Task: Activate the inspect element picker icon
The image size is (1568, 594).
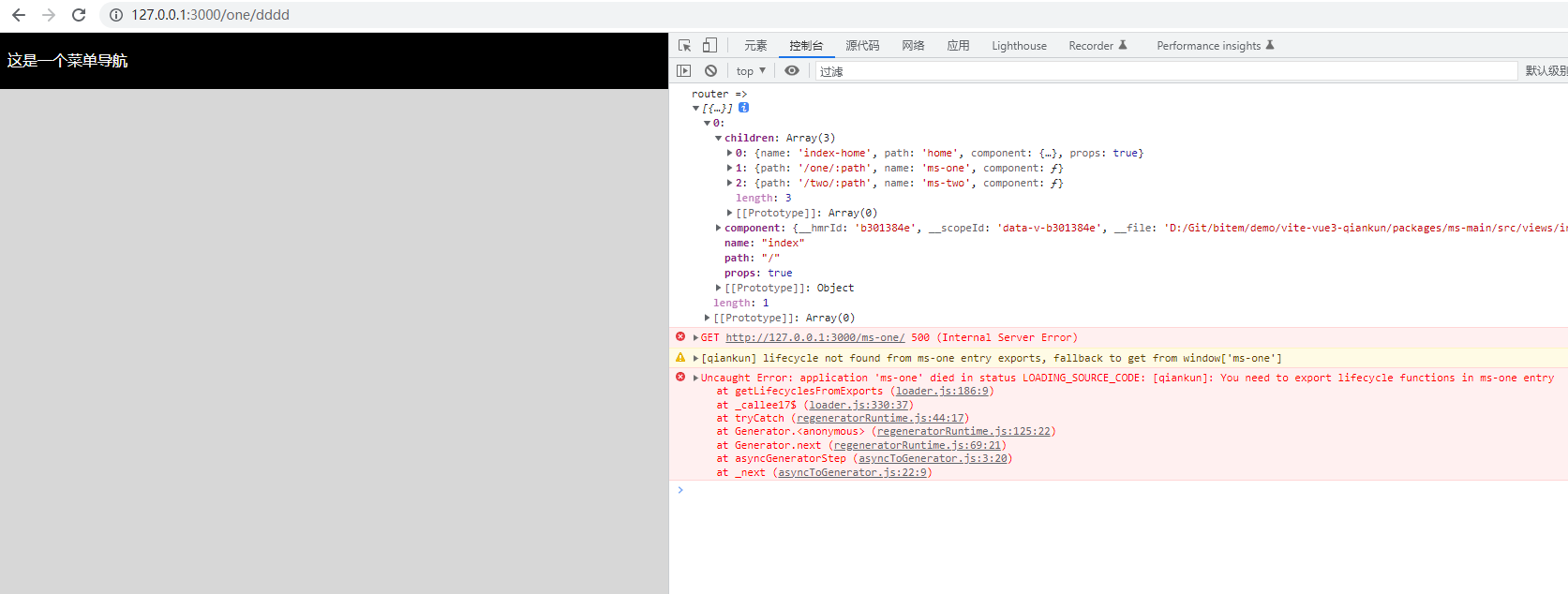Action: tap(685, 45)
